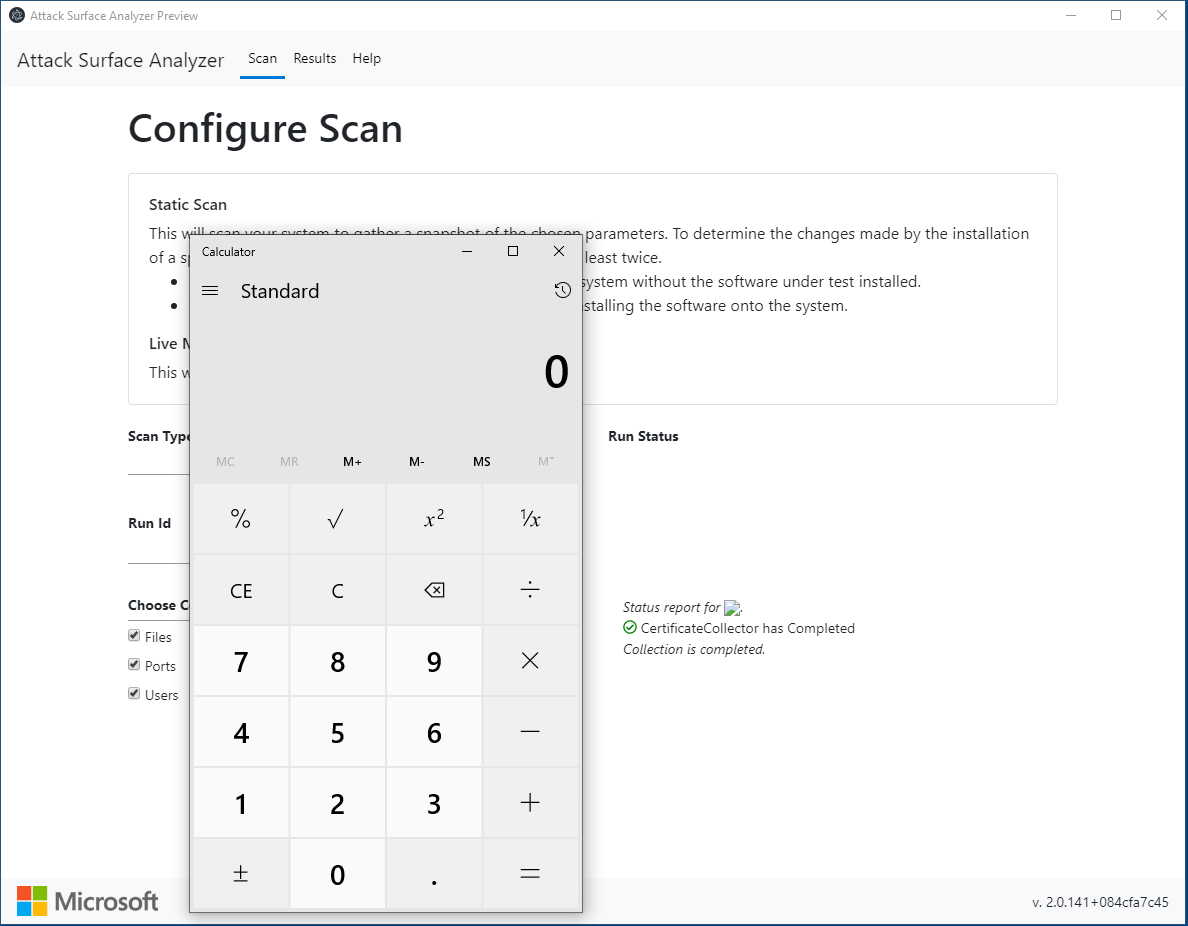
Task: Toggle the Files collector checkbox
Action: click(134, 636)
